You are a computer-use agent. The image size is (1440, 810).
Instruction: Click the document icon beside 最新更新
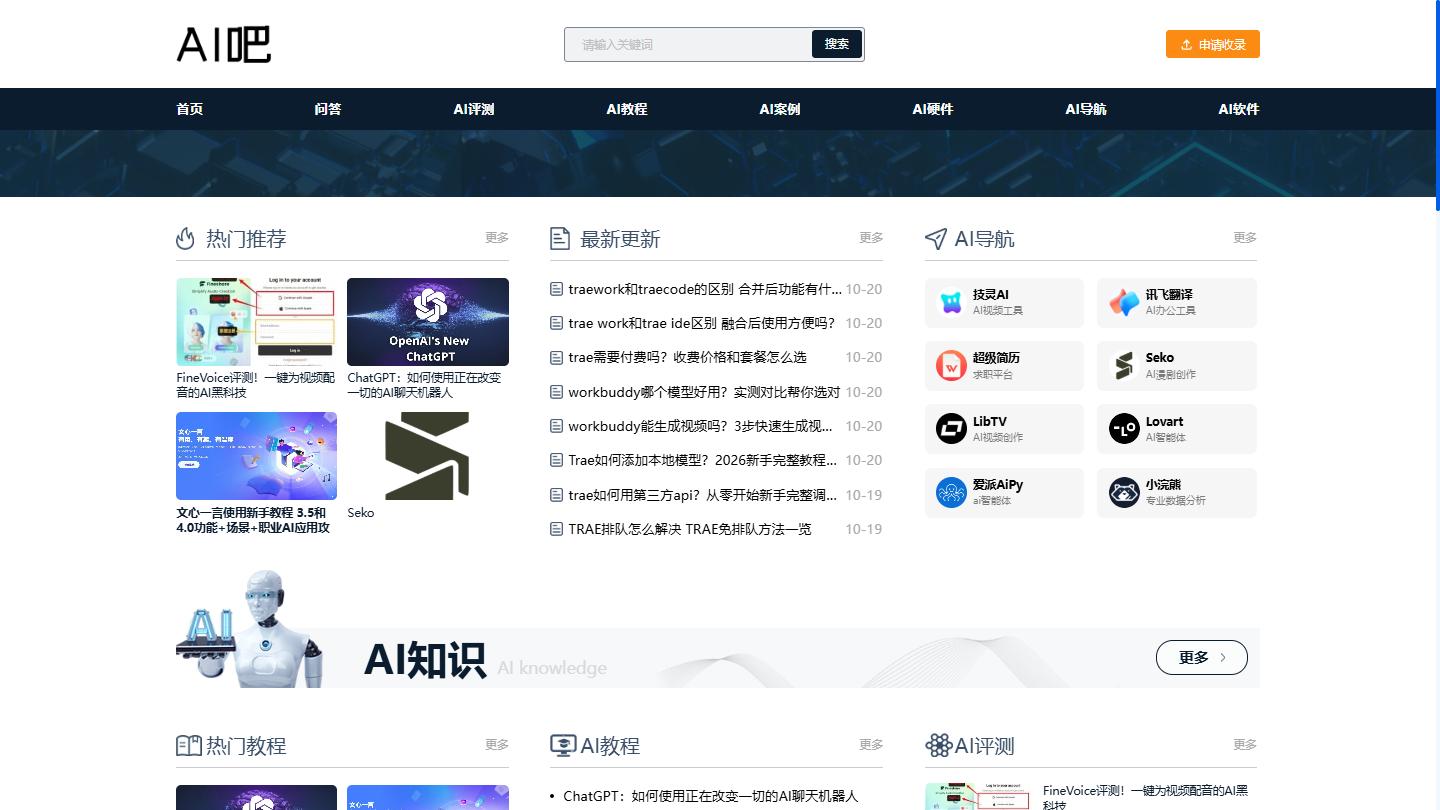tap(560, 239)
